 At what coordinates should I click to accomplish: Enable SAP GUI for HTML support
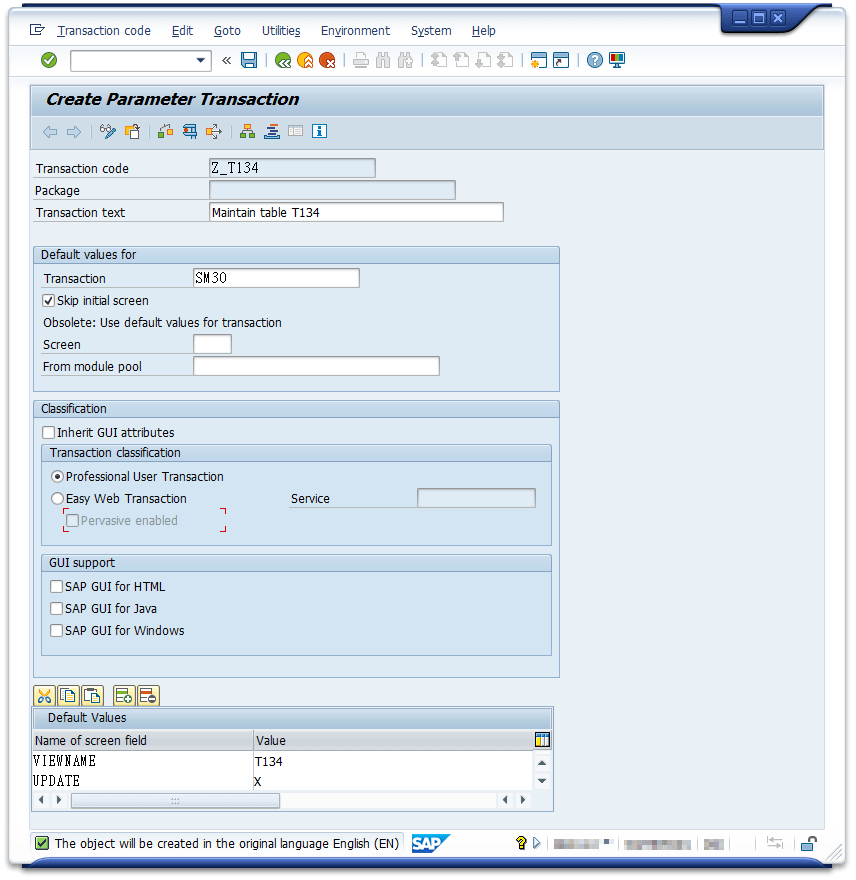click(x=57, y=586)
